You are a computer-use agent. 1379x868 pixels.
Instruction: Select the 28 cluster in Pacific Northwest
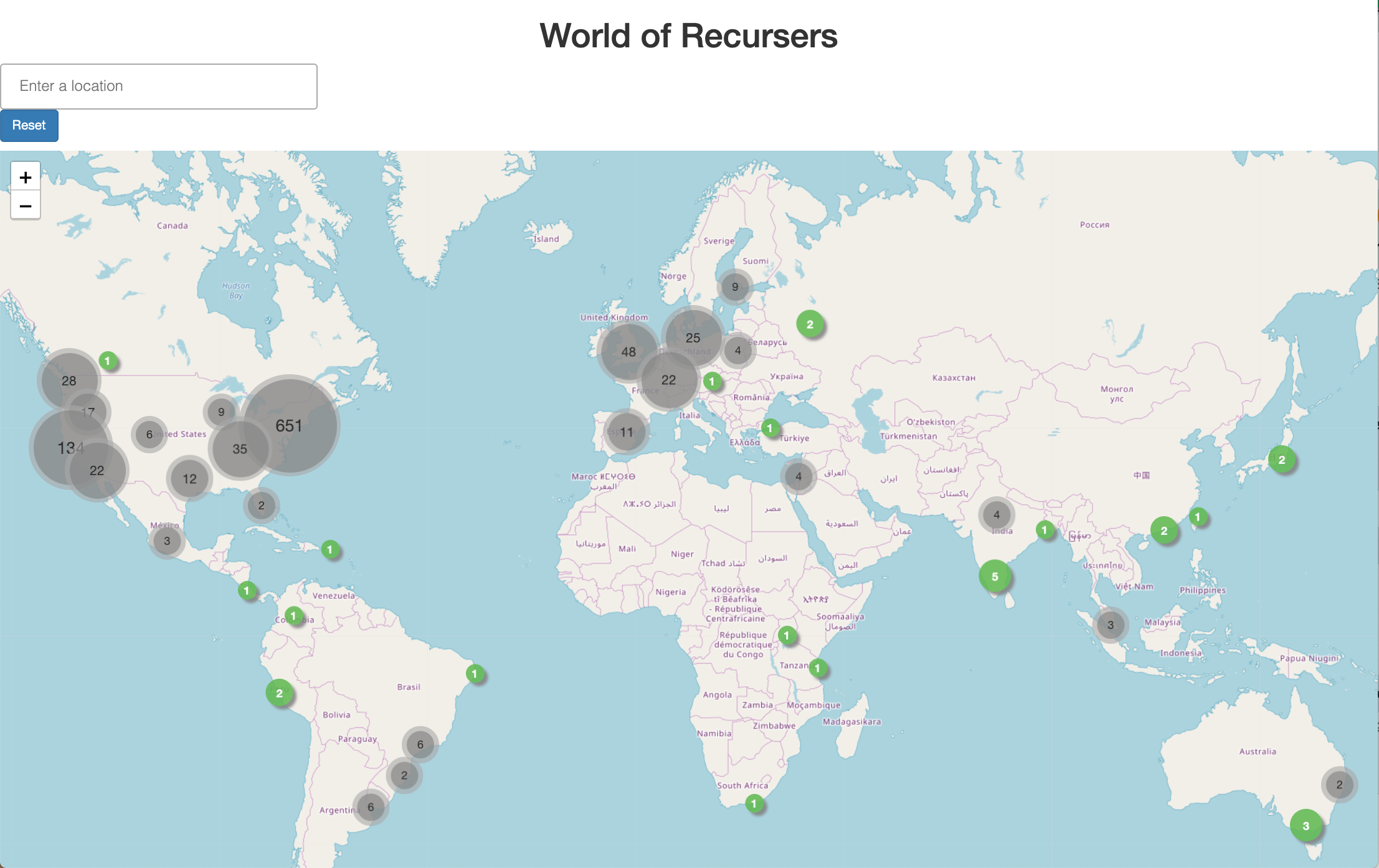point(69,380)
